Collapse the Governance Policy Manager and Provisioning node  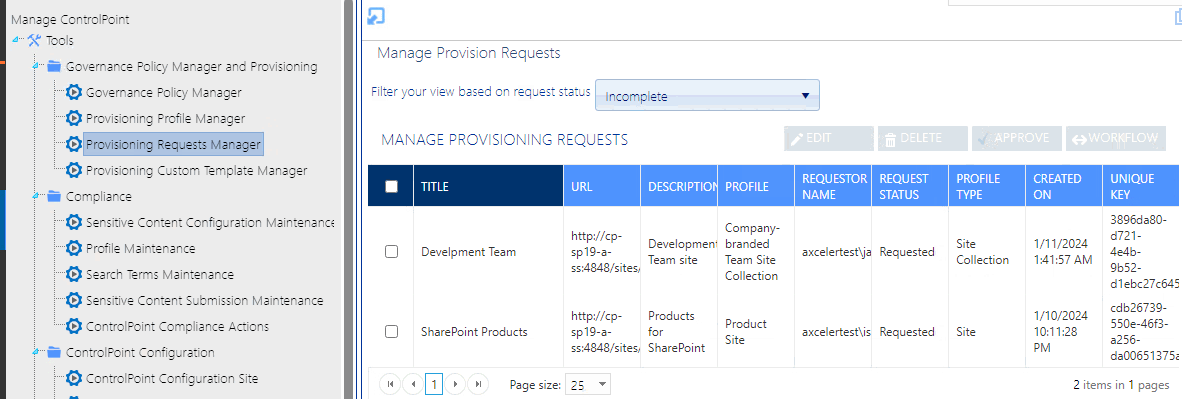pos(36,66)
